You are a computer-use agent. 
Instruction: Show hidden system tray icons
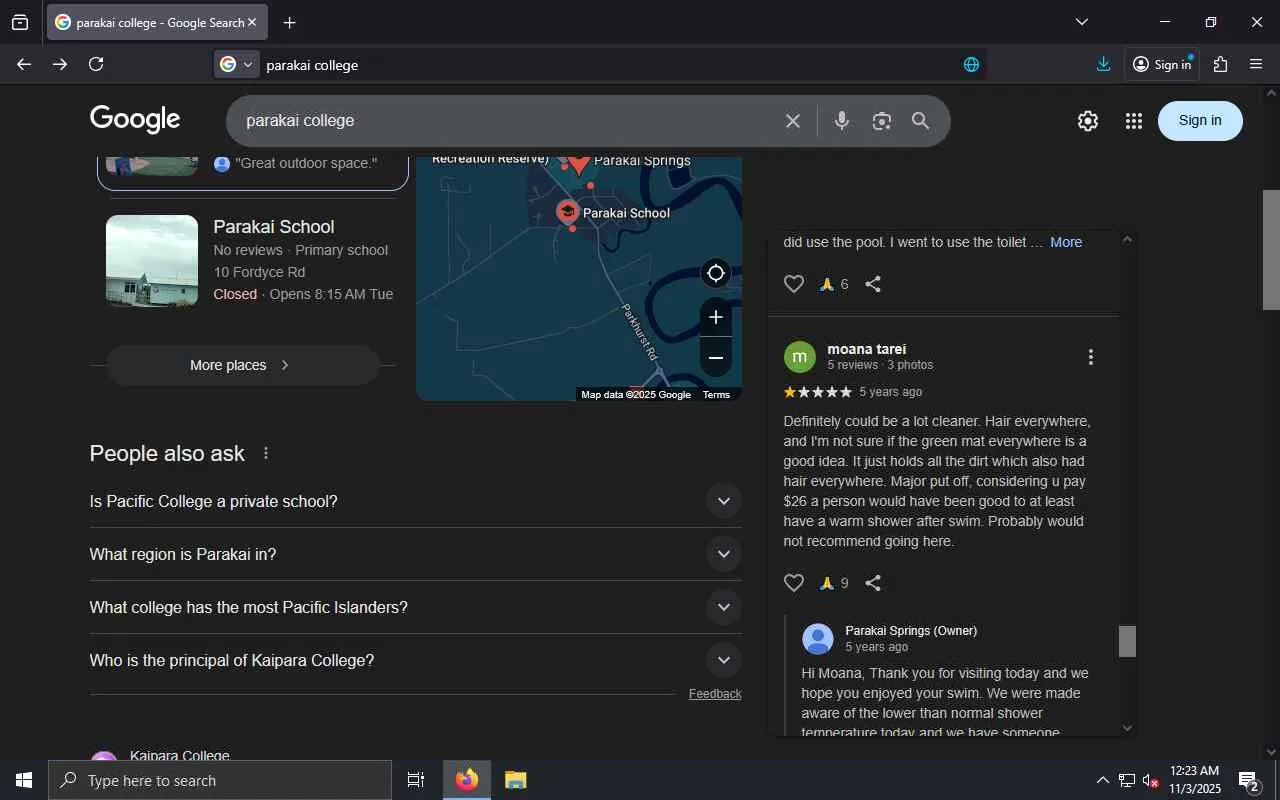[x=1102, y=780]
